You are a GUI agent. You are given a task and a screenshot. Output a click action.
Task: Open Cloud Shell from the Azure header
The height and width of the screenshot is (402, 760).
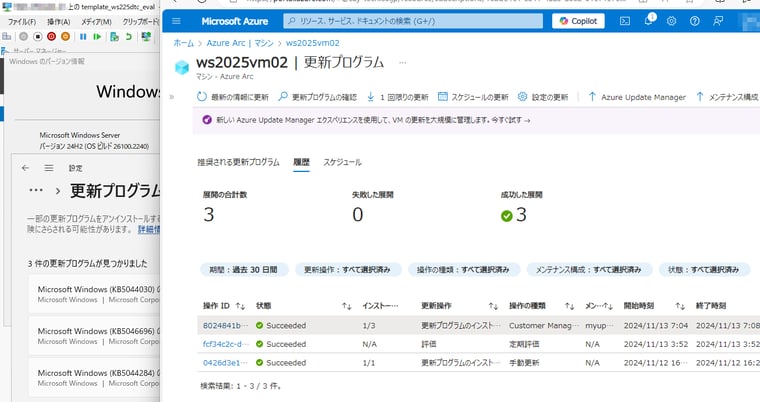click(625, 21)
